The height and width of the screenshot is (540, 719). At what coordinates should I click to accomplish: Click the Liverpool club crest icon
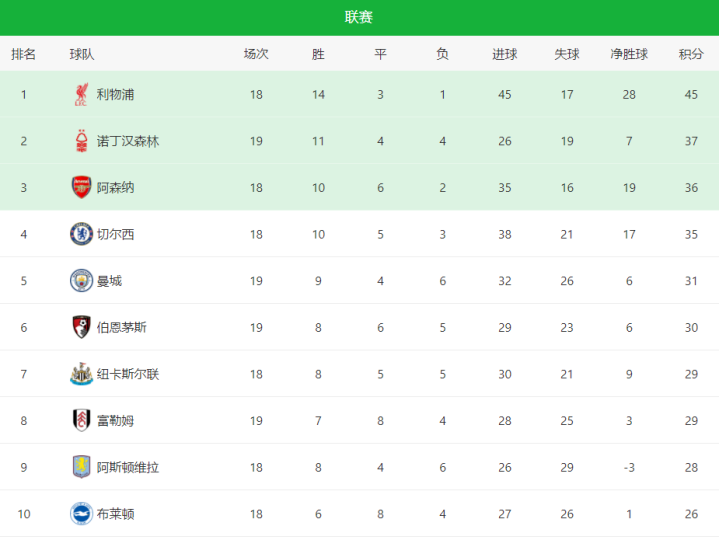[x=81, y=94]
